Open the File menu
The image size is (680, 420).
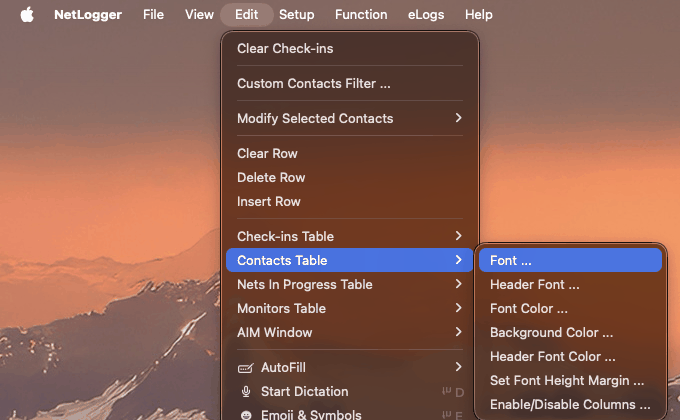(154, 15)
